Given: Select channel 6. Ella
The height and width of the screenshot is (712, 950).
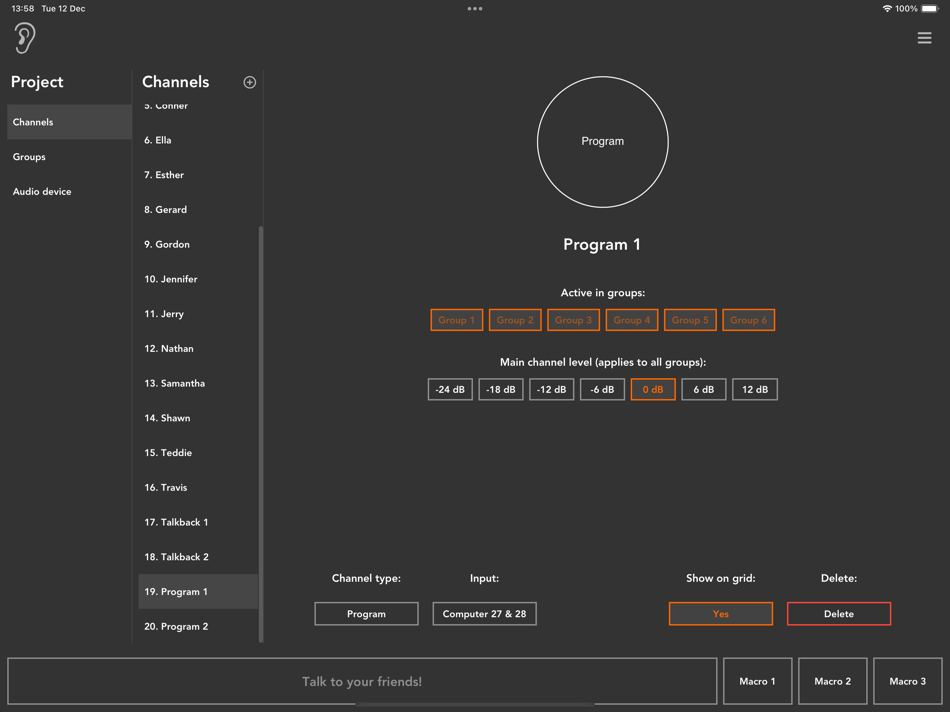Looking at the screenshot, I should pos(198,140).
